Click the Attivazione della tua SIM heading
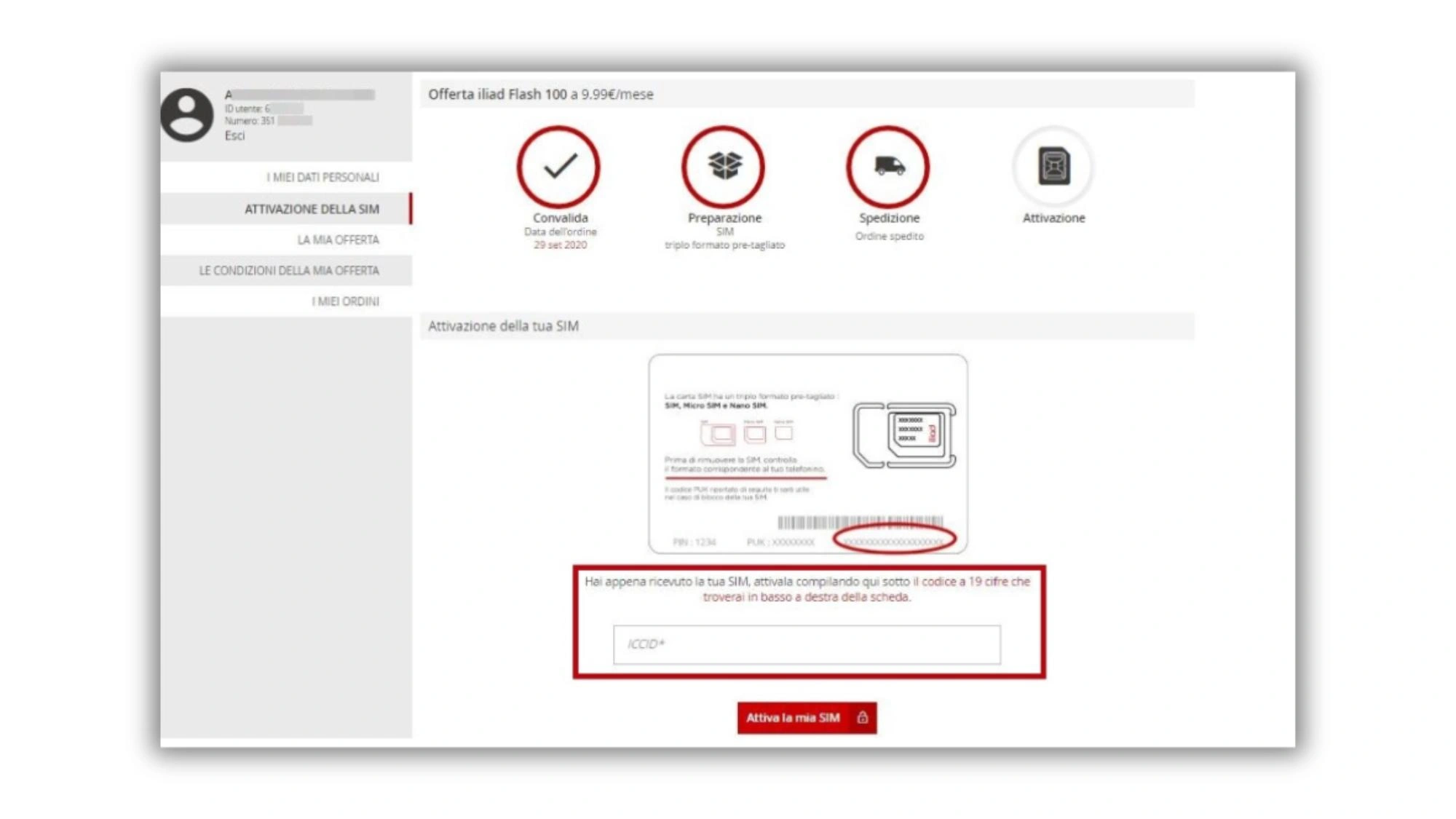This screenshot has height=819, width=1456. (503, 326)
